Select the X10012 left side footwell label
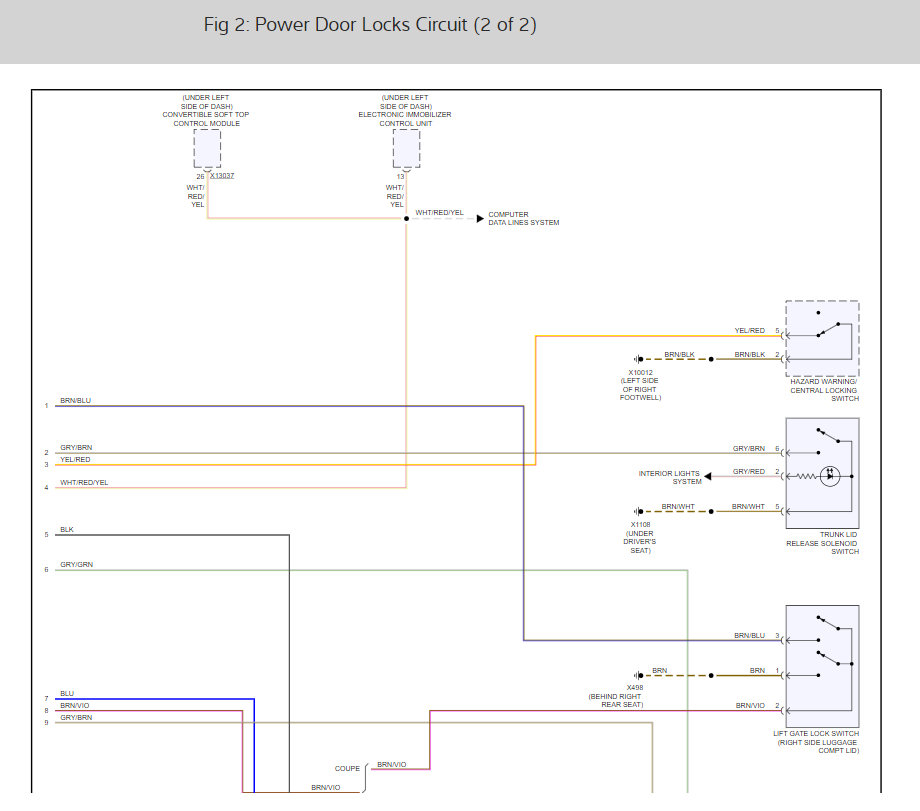The height and width of the screenshot is (811, 920). [640, 385]
